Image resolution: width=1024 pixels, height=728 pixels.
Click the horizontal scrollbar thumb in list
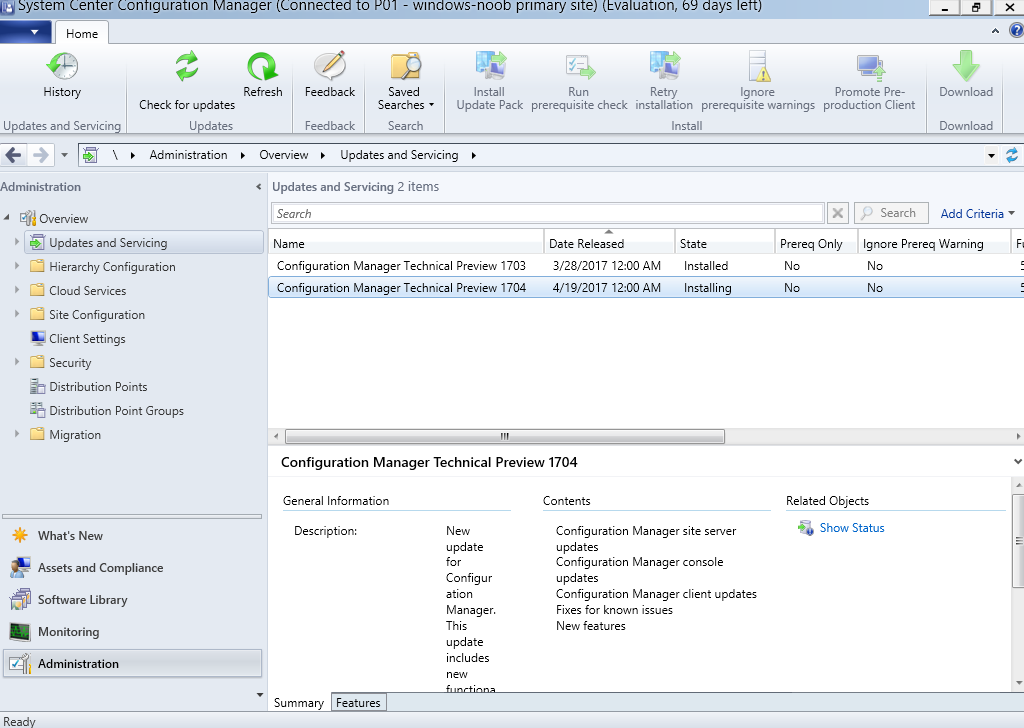[x=505, y=436]
